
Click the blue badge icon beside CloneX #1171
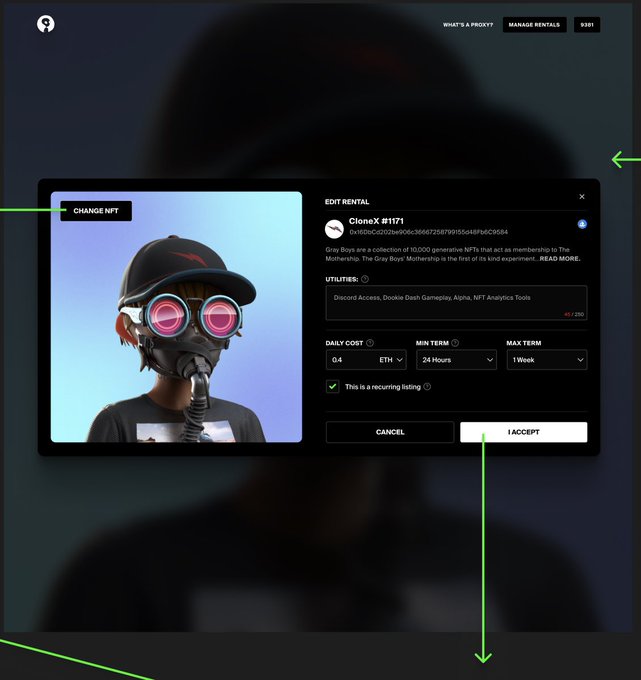(582, 224)
